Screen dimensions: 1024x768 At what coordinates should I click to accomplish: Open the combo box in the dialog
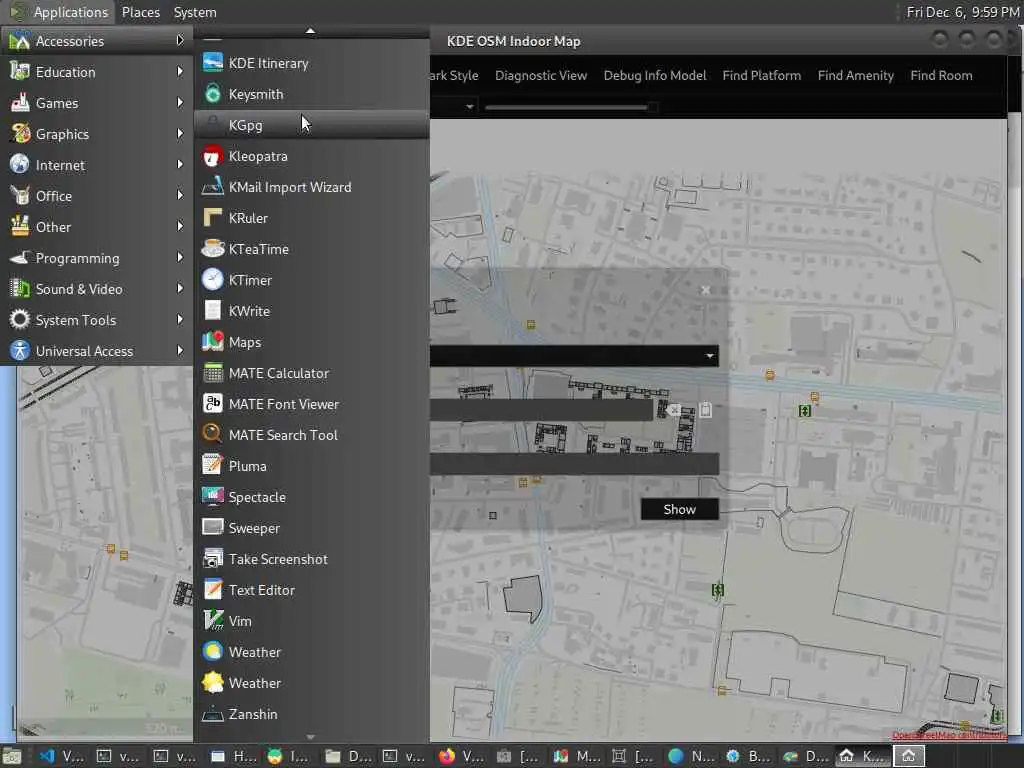point(574,356)
